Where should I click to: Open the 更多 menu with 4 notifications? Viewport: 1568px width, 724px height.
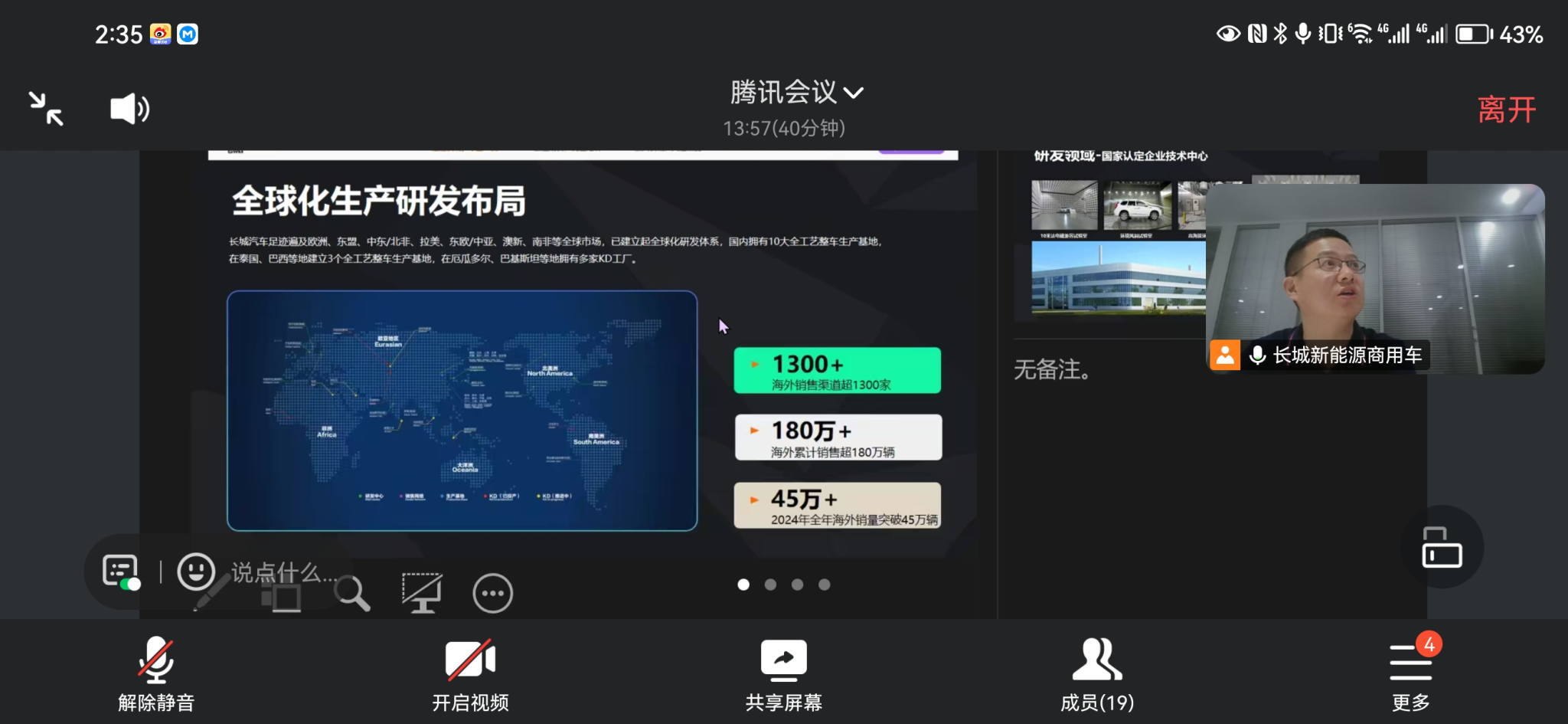[1410, 674]
